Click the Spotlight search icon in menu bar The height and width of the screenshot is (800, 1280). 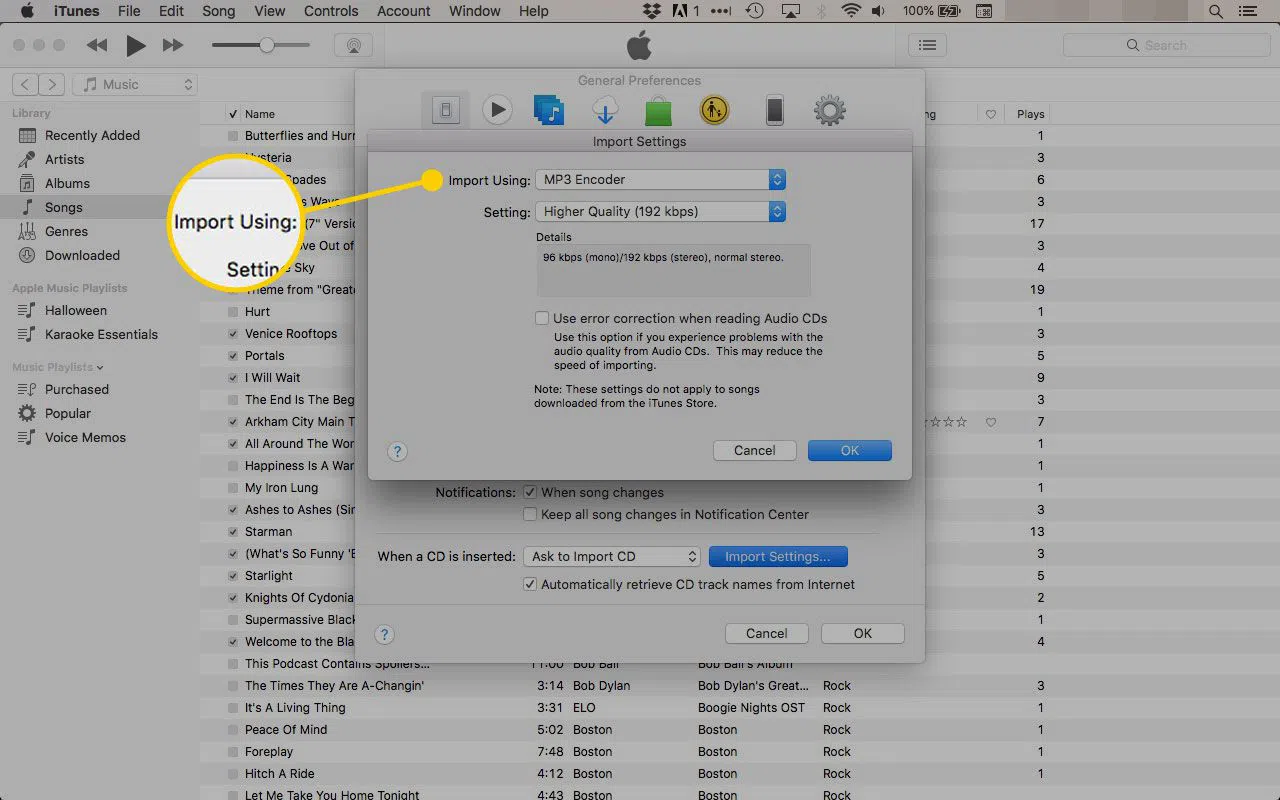coord(1216,12)
